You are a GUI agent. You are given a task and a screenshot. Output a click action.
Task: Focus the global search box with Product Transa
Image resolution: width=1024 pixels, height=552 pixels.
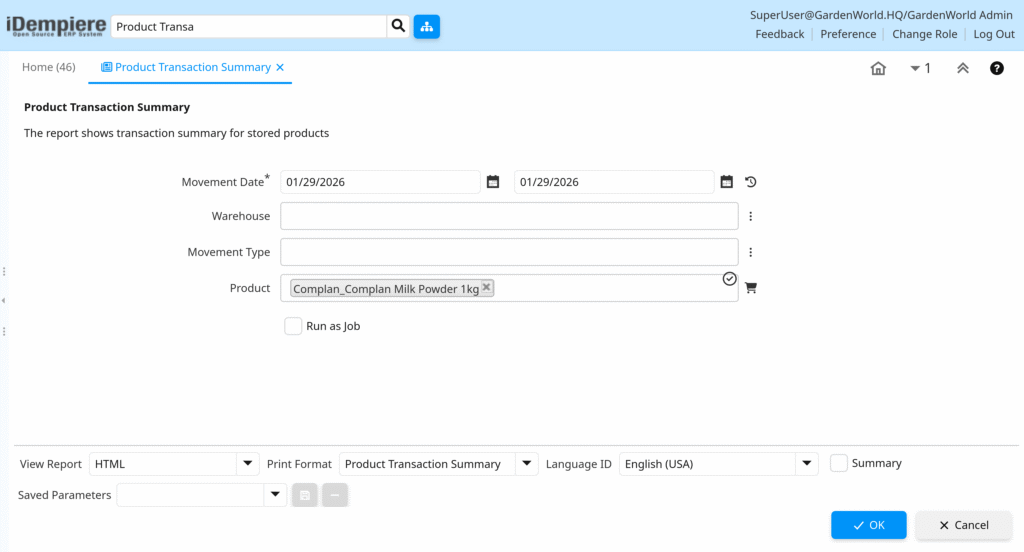[249, 27]
